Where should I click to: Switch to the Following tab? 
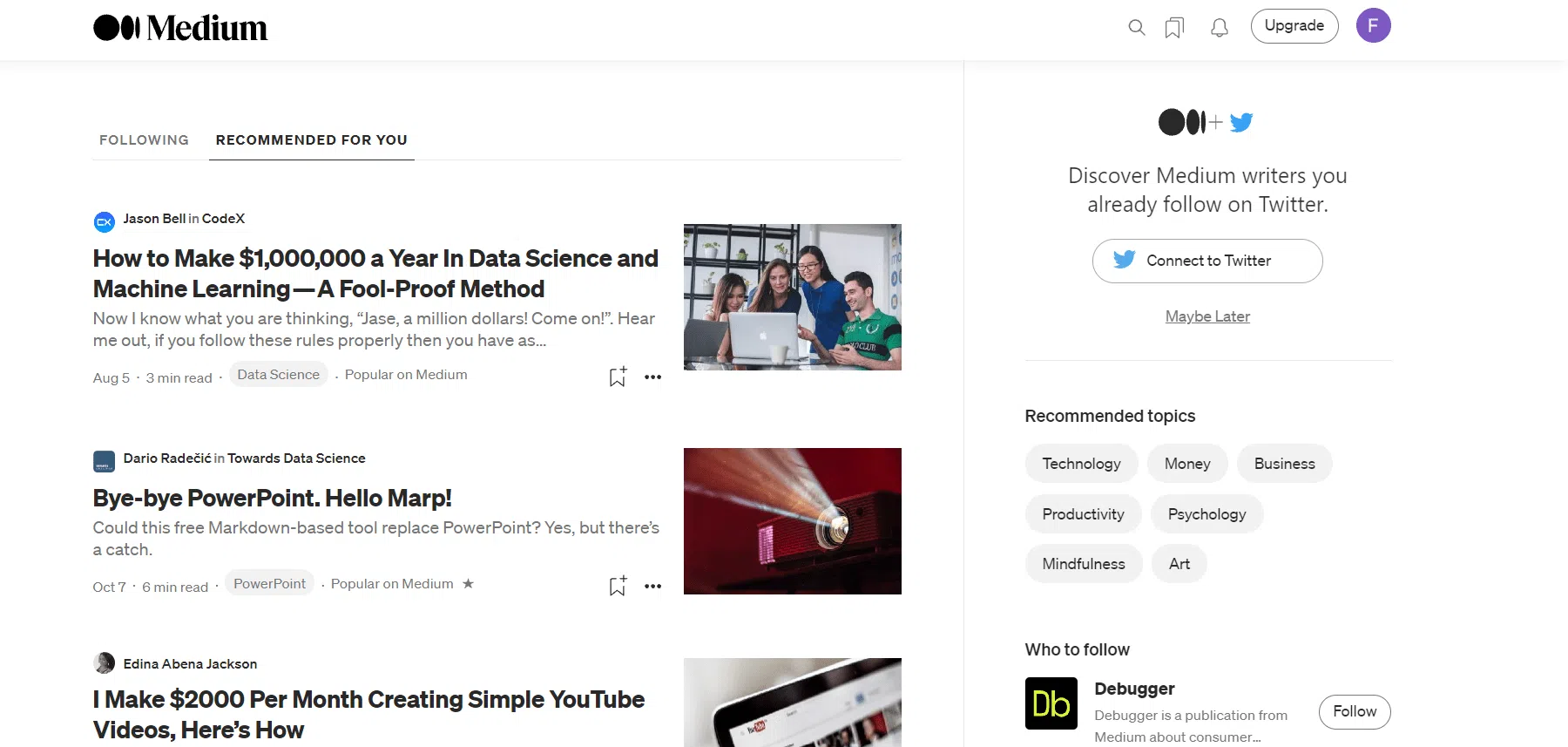pos(144,140)
